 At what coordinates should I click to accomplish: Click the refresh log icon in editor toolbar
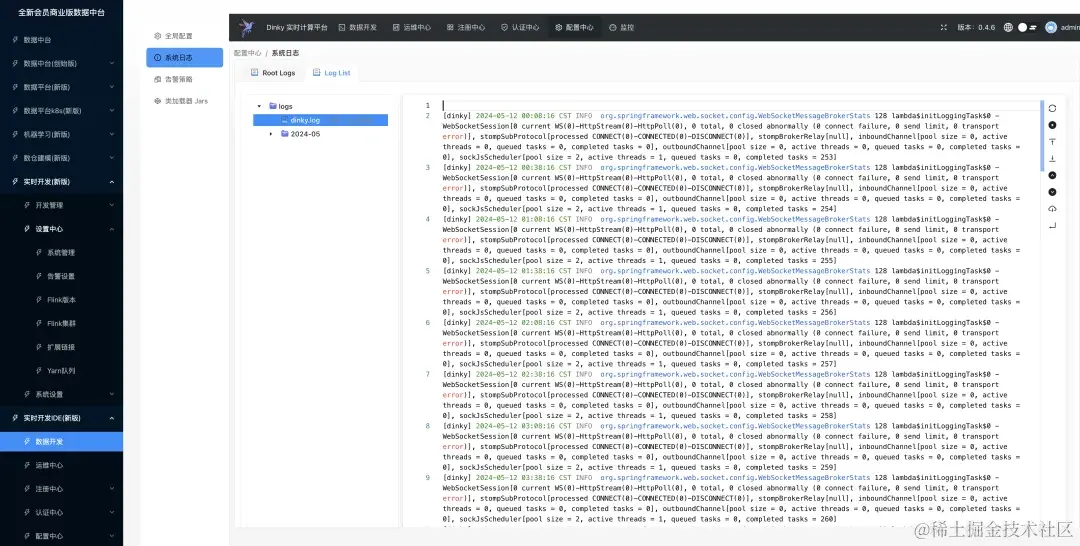pos(1052,108)
